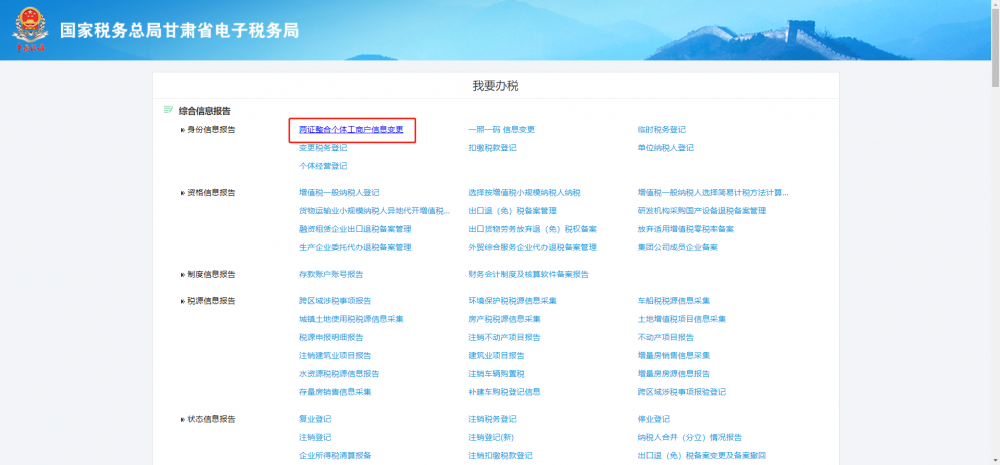The height and width of the screenshot is (465, 1000).
Task: Open 增值税一般纳税人登记 link
Action: tap(339, 193)
